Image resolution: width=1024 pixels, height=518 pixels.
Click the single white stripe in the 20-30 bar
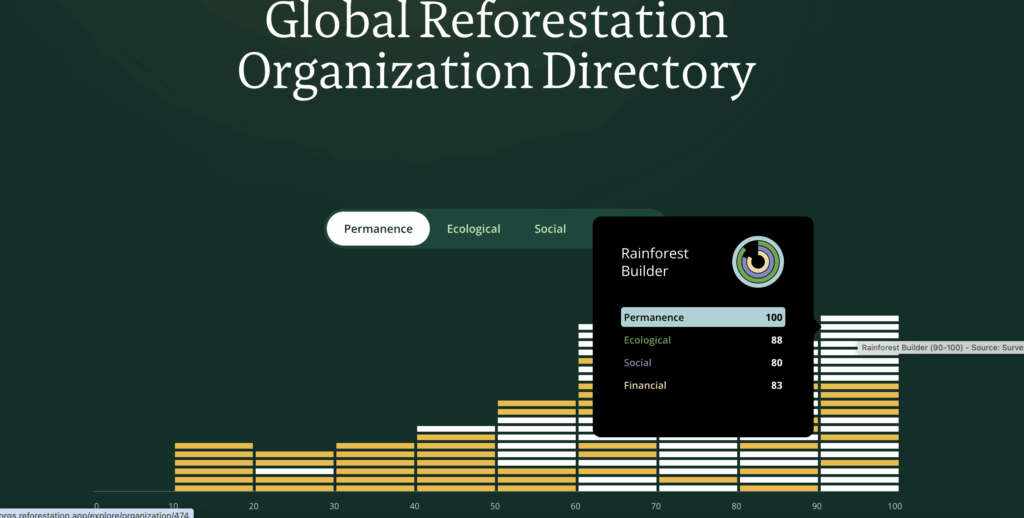(x=295, y=471)
